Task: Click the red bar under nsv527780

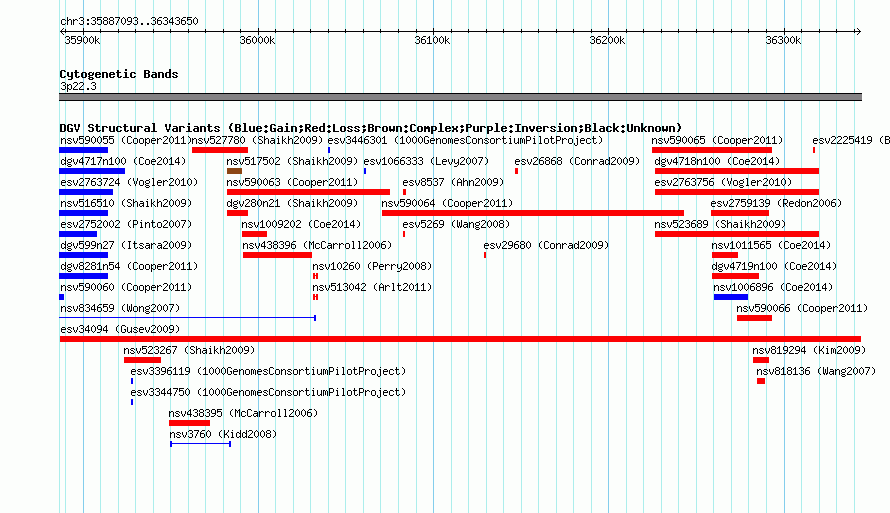Action: click(x=220, y=150)
